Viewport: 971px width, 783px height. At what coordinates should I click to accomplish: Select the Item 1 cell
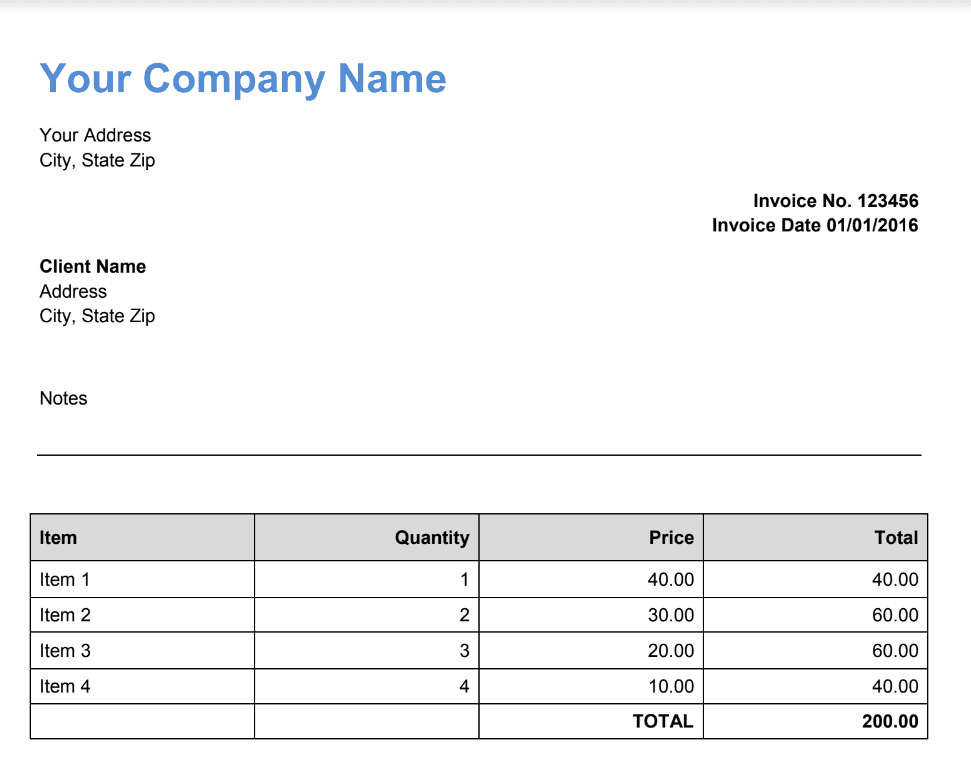tap(65, 580)
